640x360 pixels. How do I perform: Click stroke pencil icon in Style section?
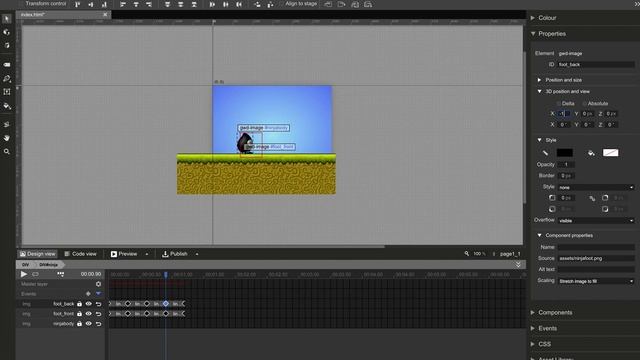coord(545,153)
